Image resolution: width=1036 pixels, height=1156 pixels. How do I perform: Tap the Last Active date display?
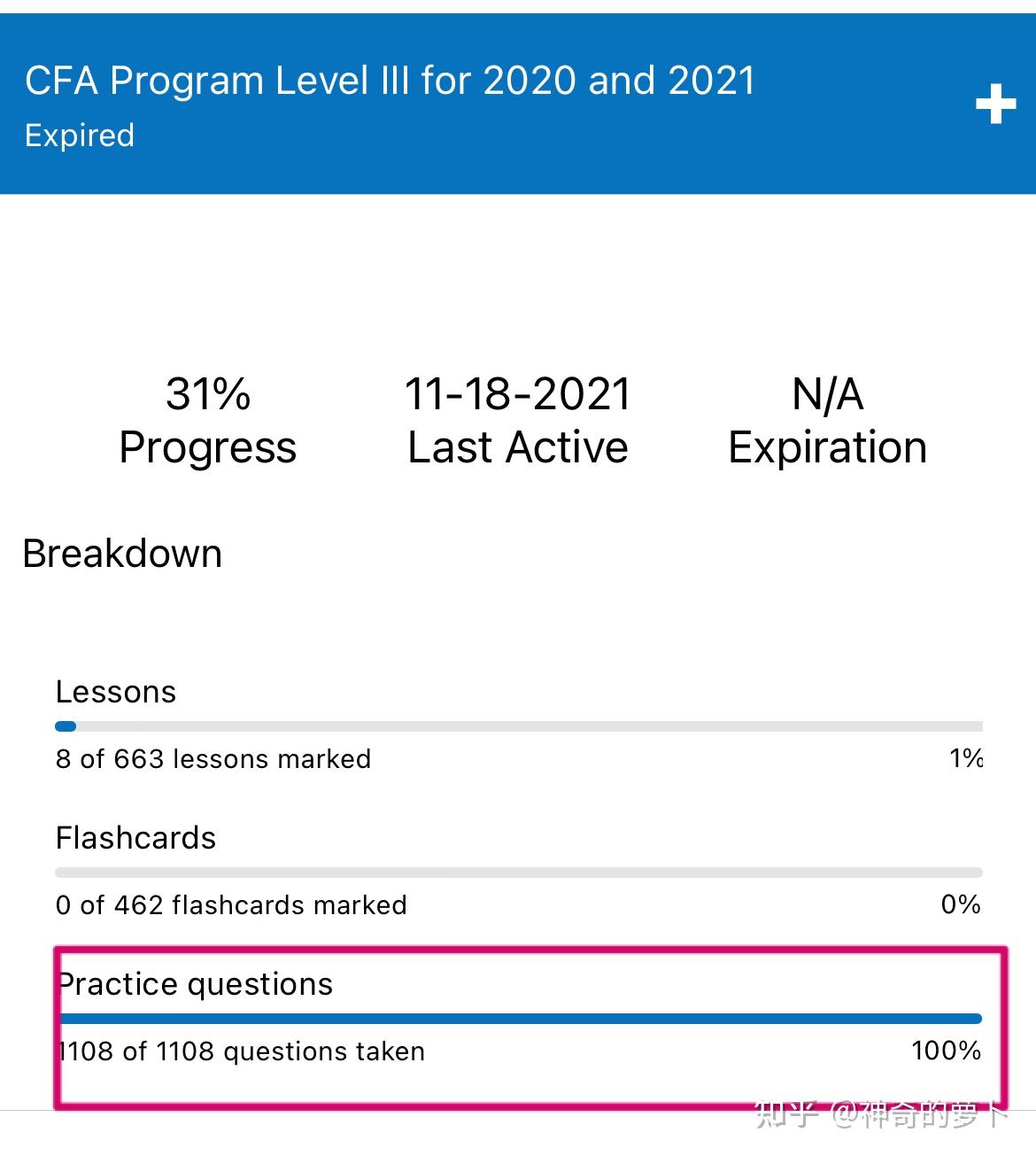[517, 421]
